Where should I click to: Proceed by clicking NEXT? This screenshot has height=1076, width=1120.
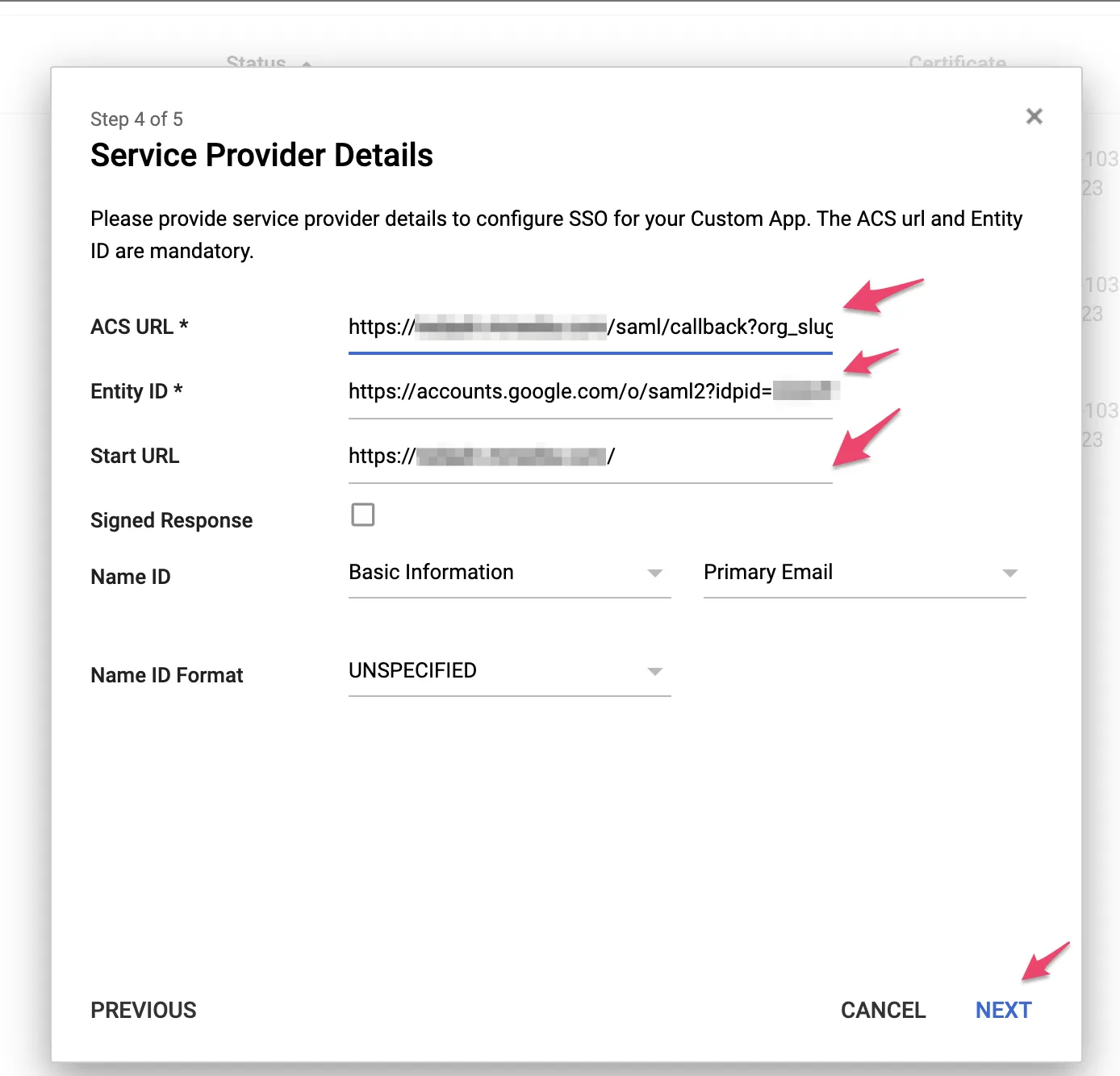tap(1003, 1010)
